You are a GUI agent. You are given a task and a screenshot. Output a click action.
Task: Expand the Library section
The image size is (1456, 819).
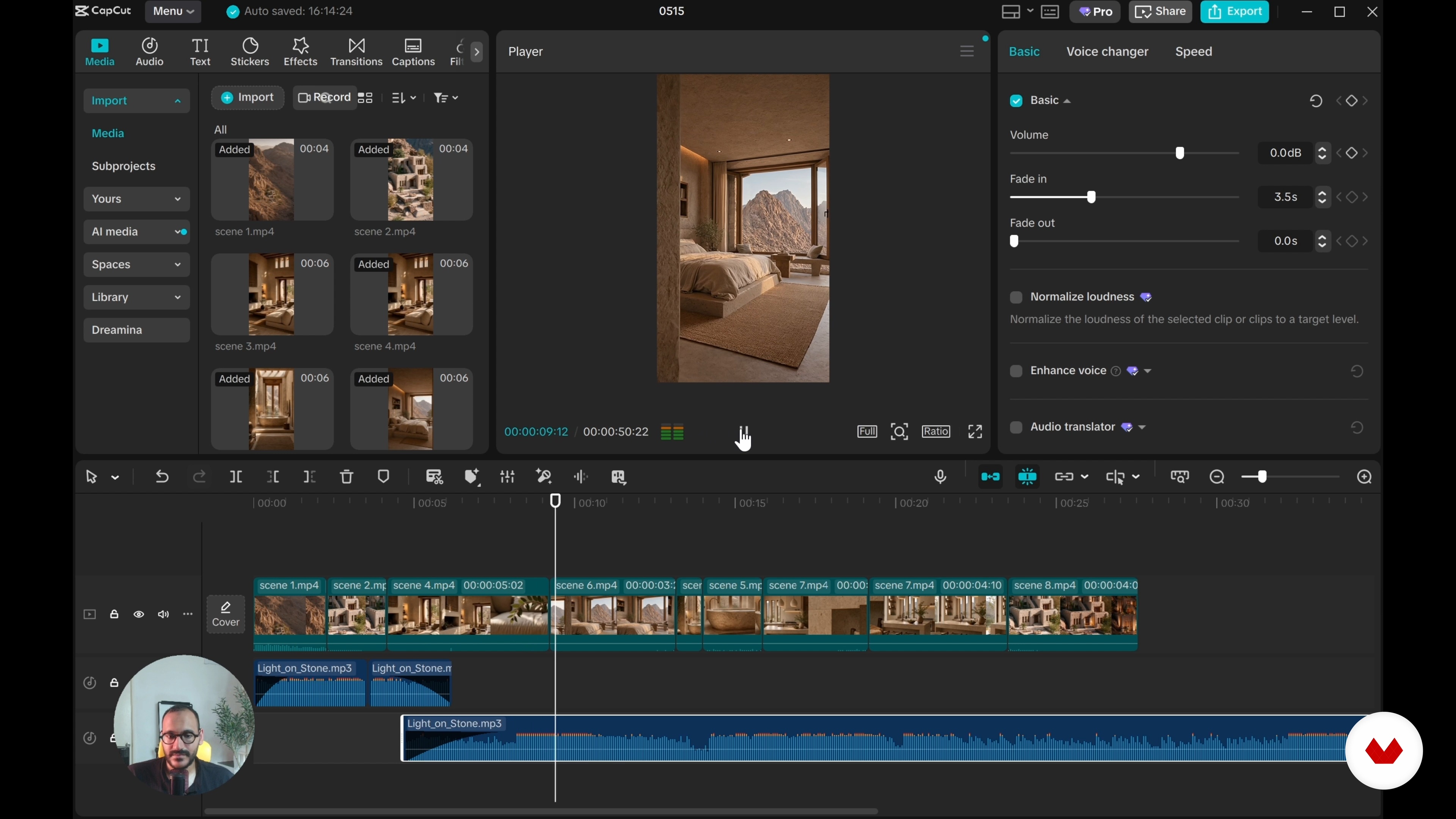[136, 297]
